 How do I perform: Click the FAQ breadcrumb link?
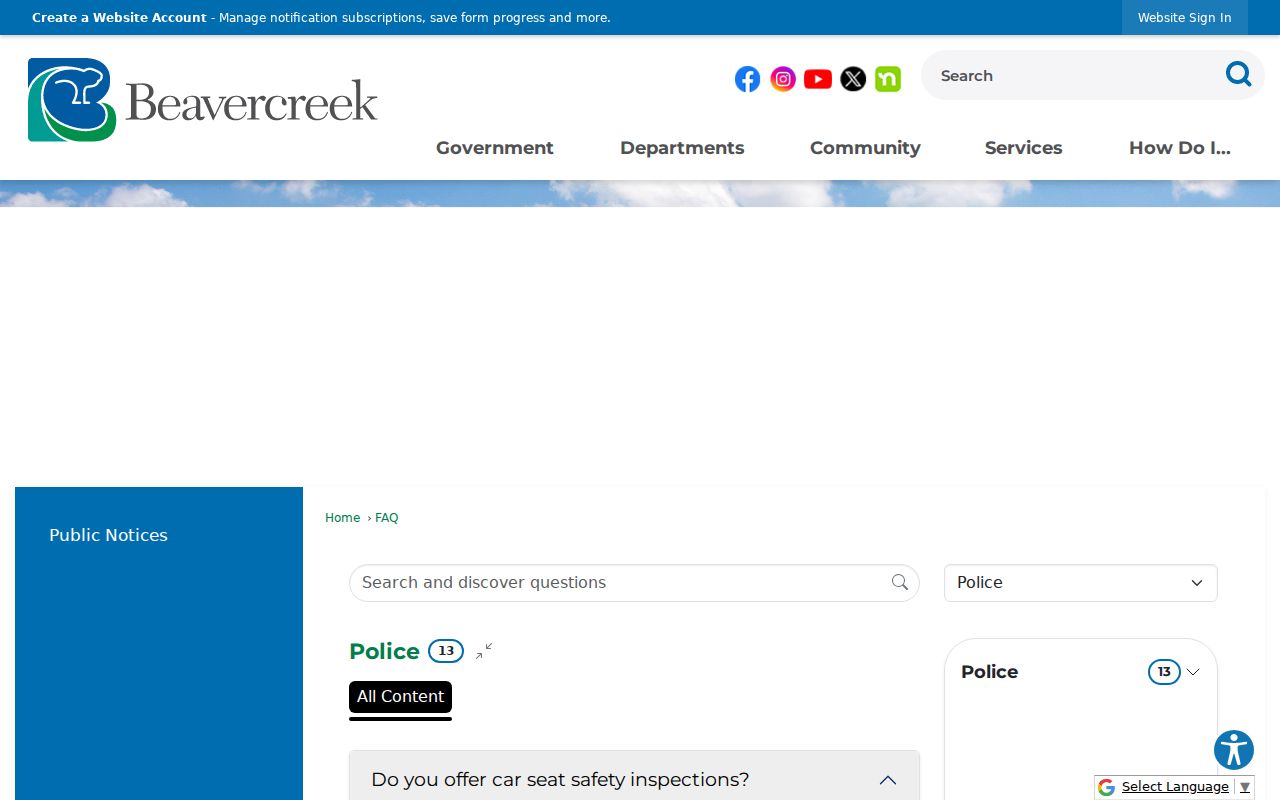pos(386,518)
